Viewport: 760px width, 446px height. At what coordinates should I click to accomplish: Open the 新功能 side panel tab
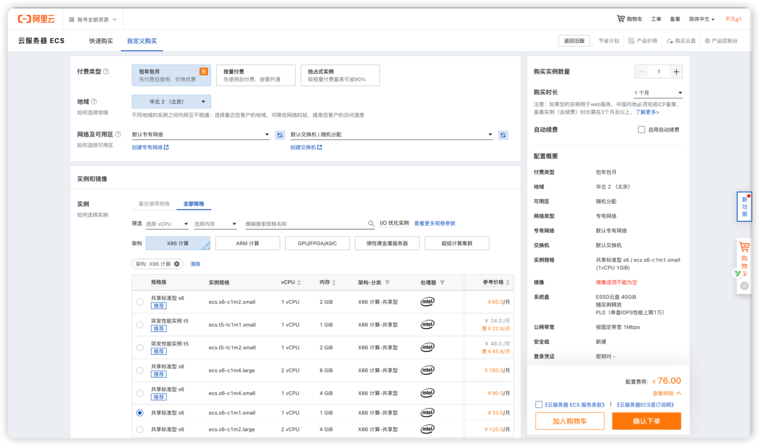744,207
